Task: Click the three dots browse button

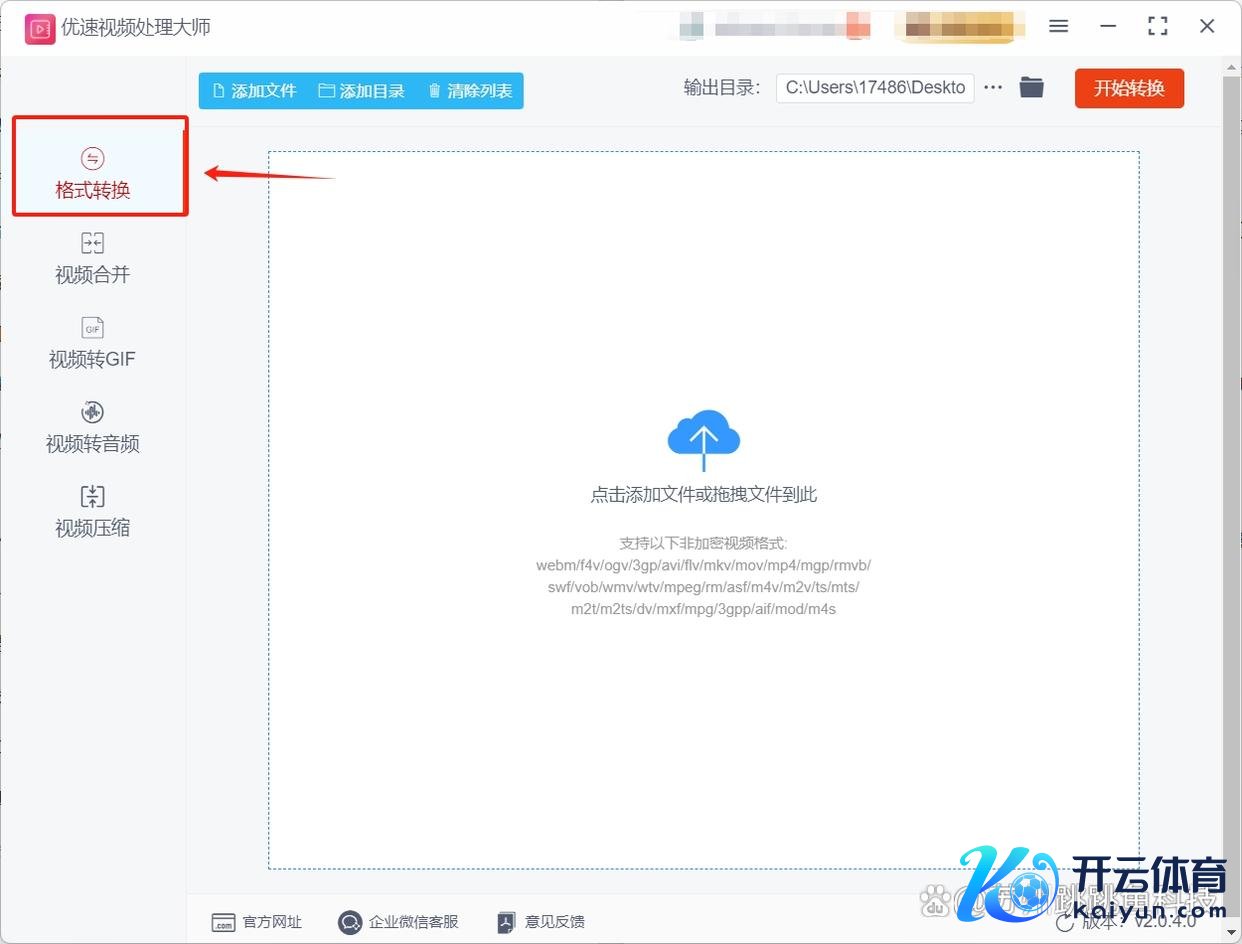Action: tap(992, 88)
